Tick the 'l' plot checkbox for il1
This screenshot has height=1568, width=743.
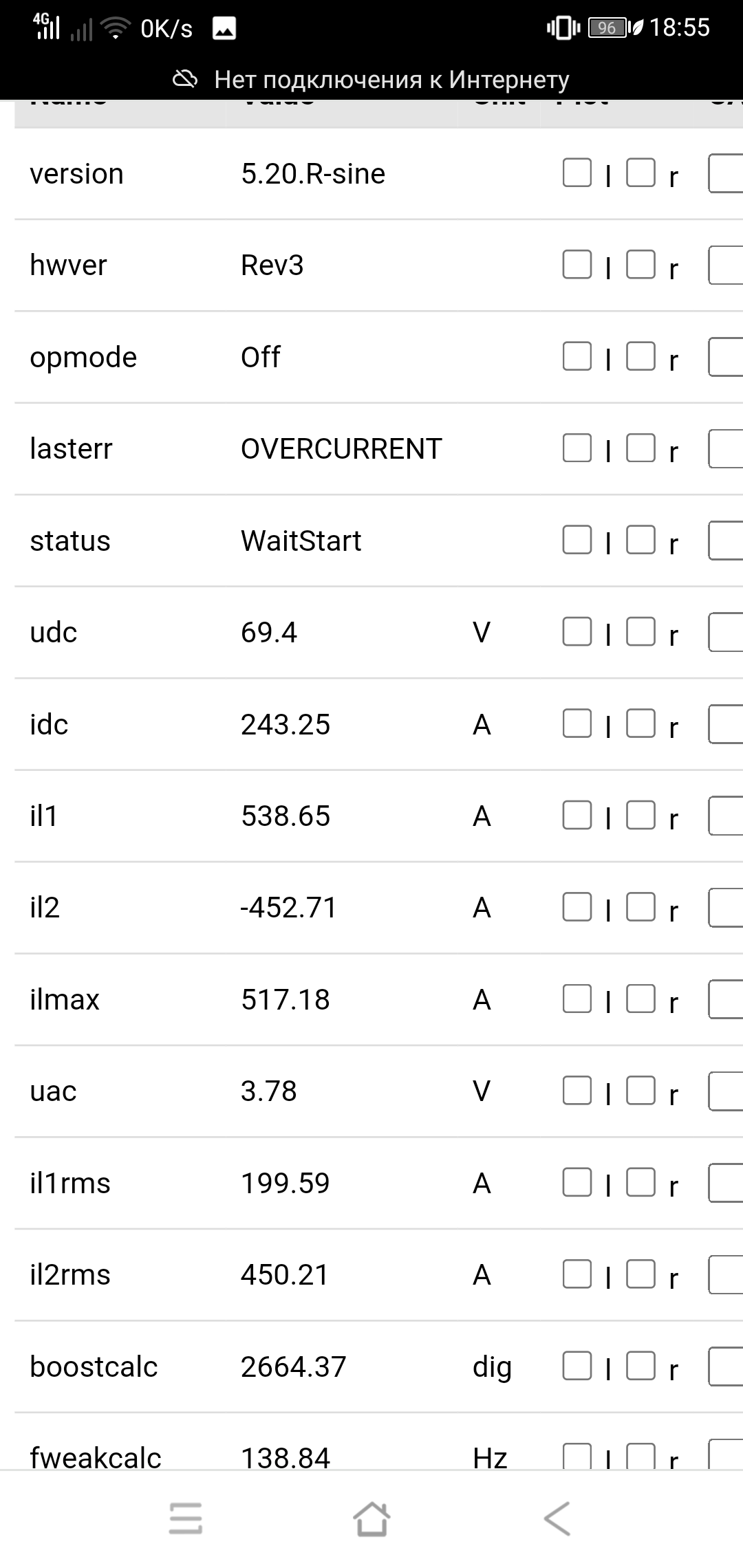(x=577, y=815)
